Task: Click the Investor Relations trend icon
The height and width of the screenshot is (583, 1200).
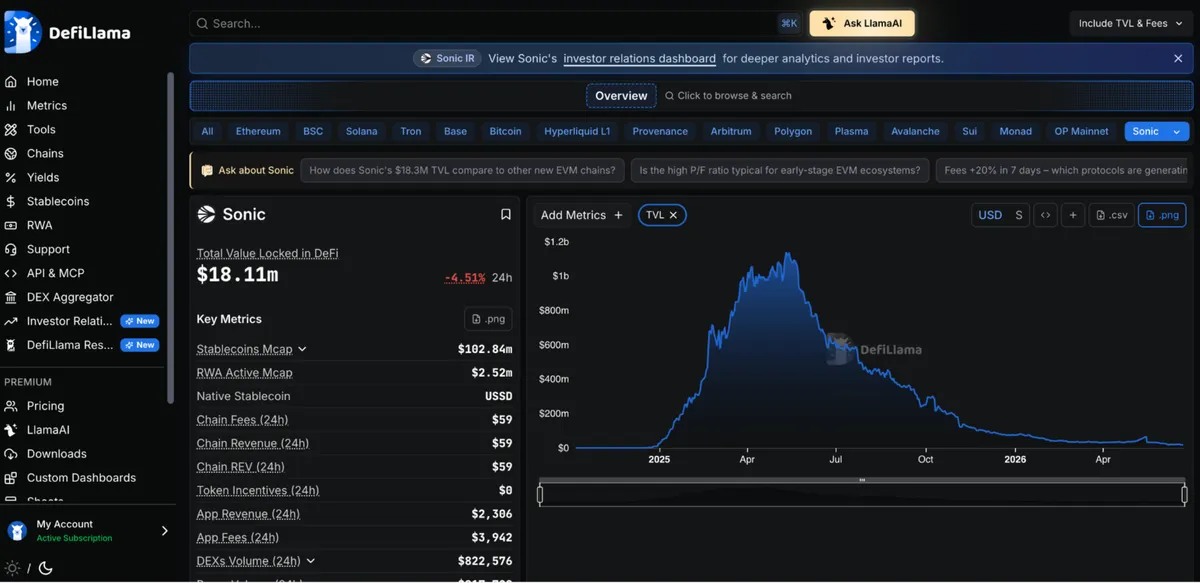Action: pos(11,322)
